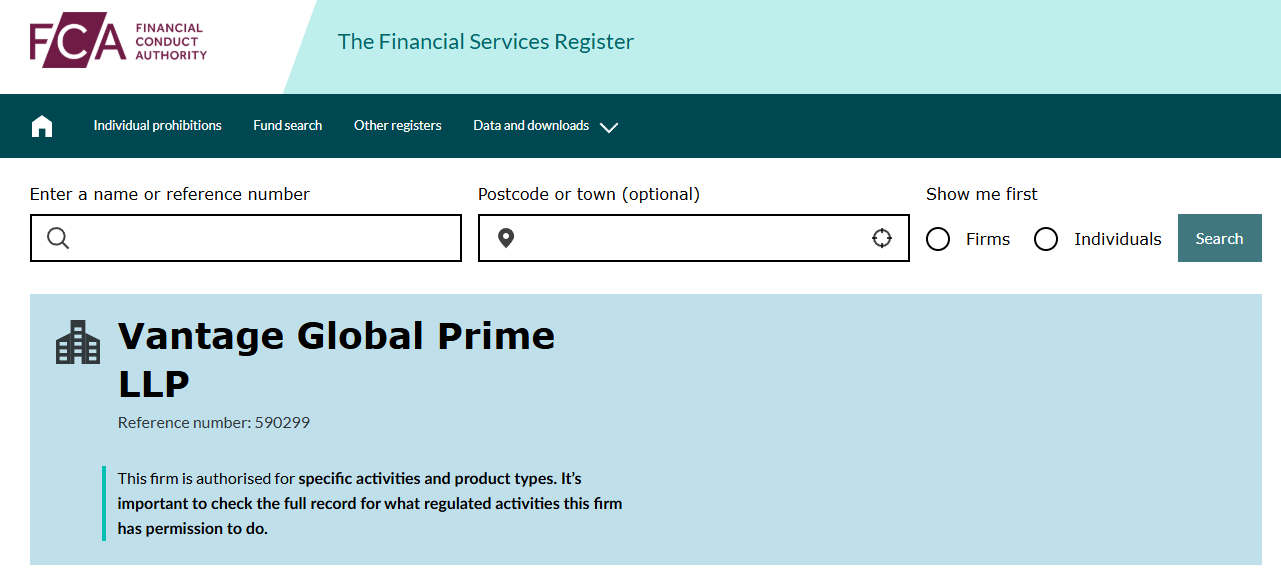Select the Individuals radio button
Viewport: 1281px width, 568px height.
1046,239
